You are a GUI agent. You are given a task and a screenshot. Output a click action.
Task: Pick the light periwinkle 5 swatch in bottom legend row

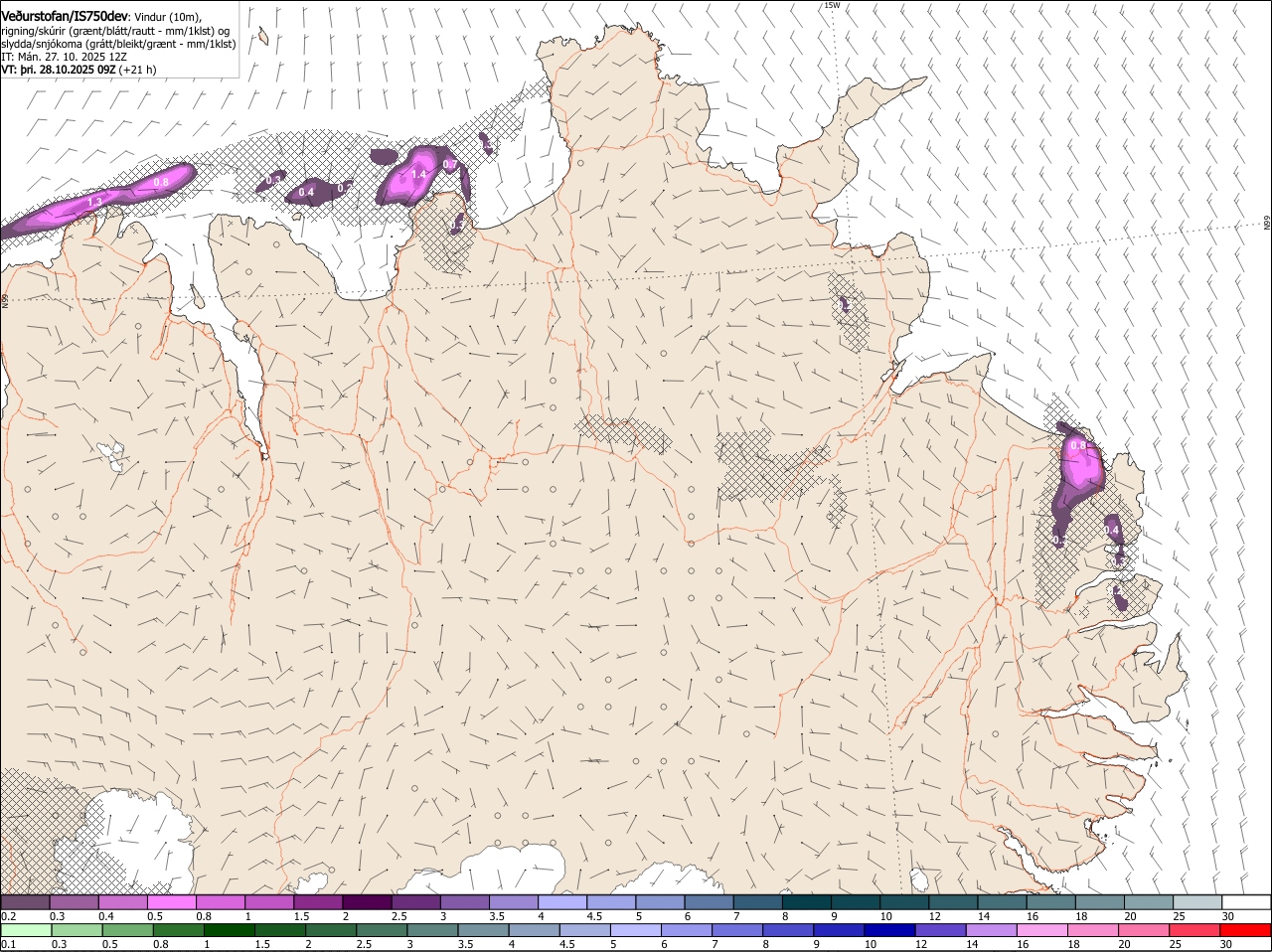coord(637,930)
